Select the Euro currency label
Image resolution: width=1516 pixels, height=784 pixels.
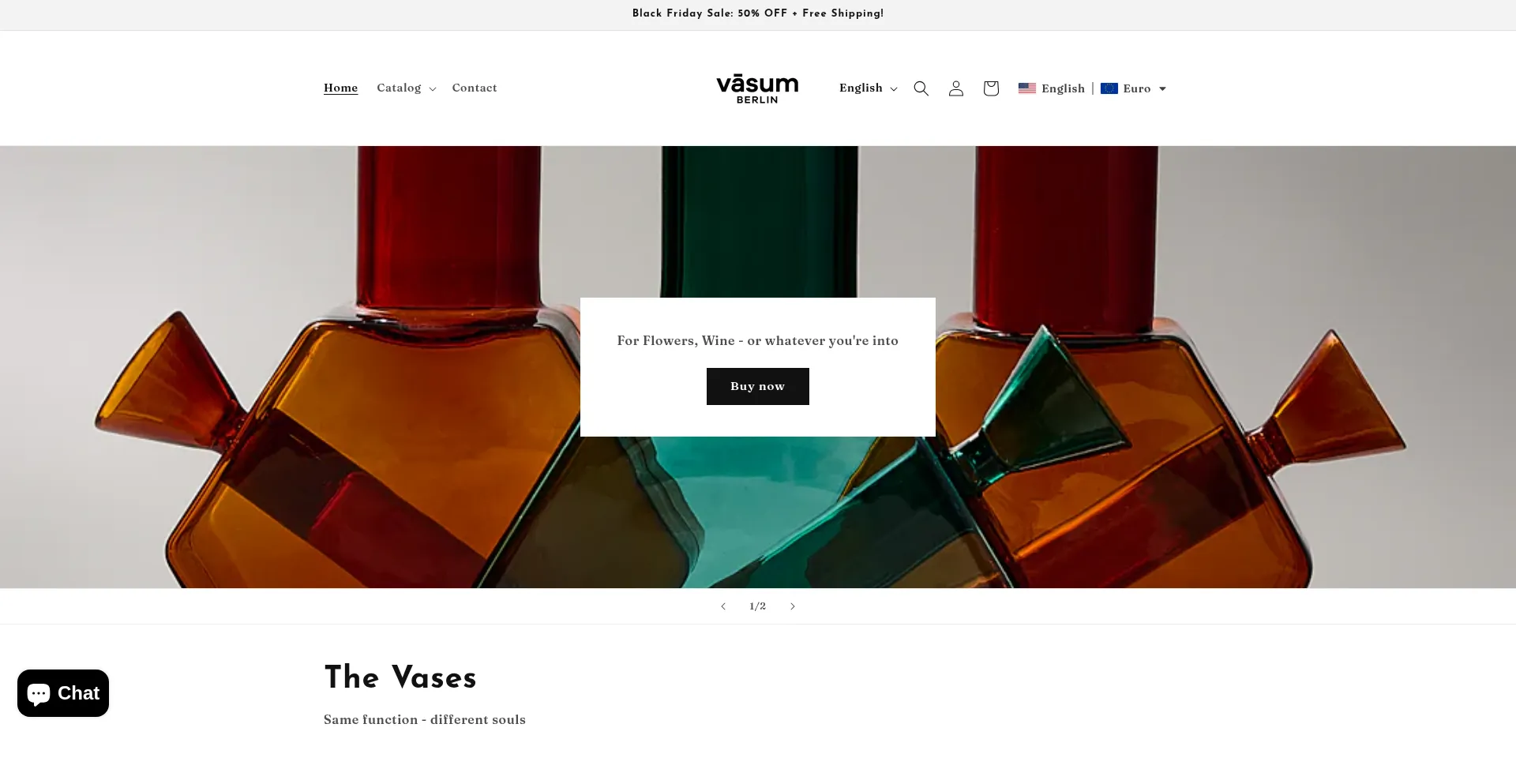tap(1137, 88)
